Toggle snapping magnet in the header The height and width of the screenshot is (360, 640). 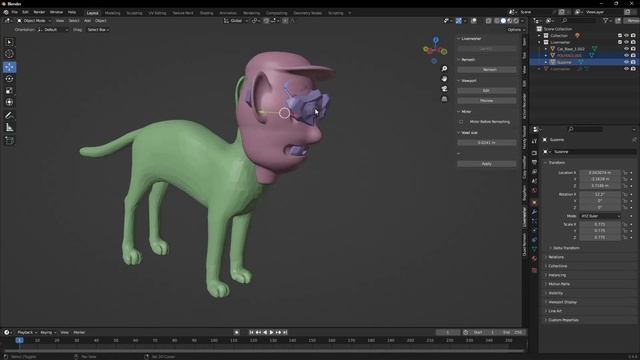[266, 21]
